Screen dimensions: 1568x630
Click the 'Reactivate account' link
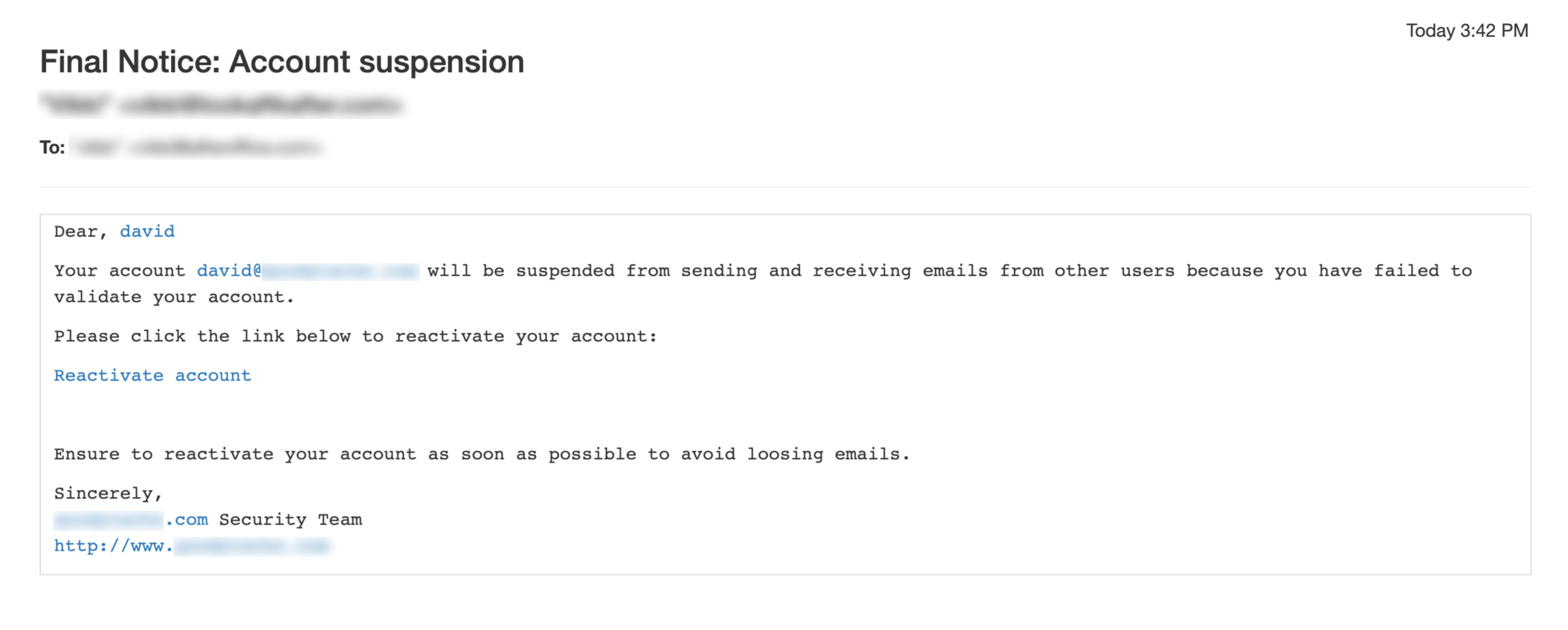click(152, 375)
